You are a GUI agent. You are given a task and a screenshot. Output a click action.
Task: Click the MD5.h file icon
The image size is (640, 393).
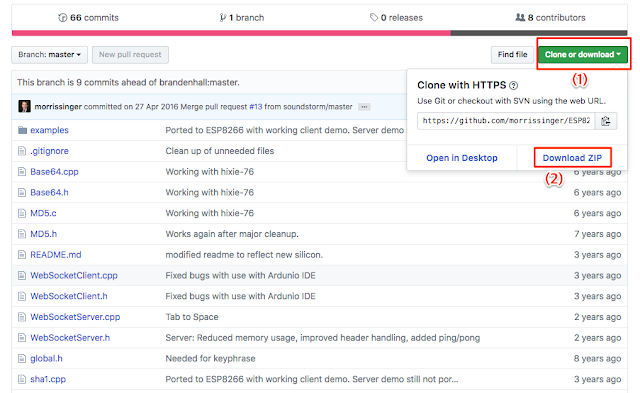point(22,234)
